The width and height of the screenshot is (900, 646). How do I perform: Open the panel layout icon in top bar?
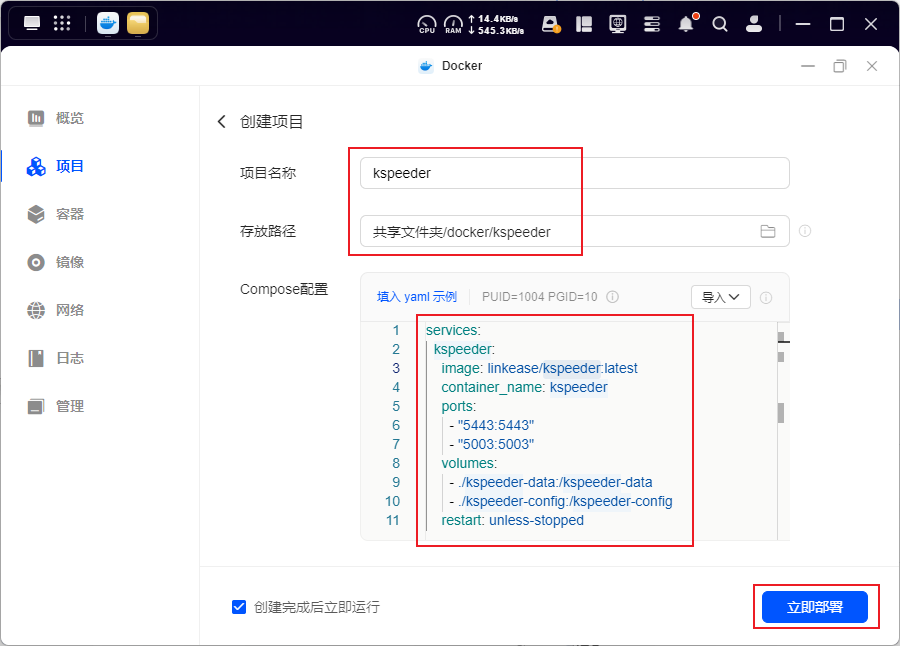(x=584, y=24)
